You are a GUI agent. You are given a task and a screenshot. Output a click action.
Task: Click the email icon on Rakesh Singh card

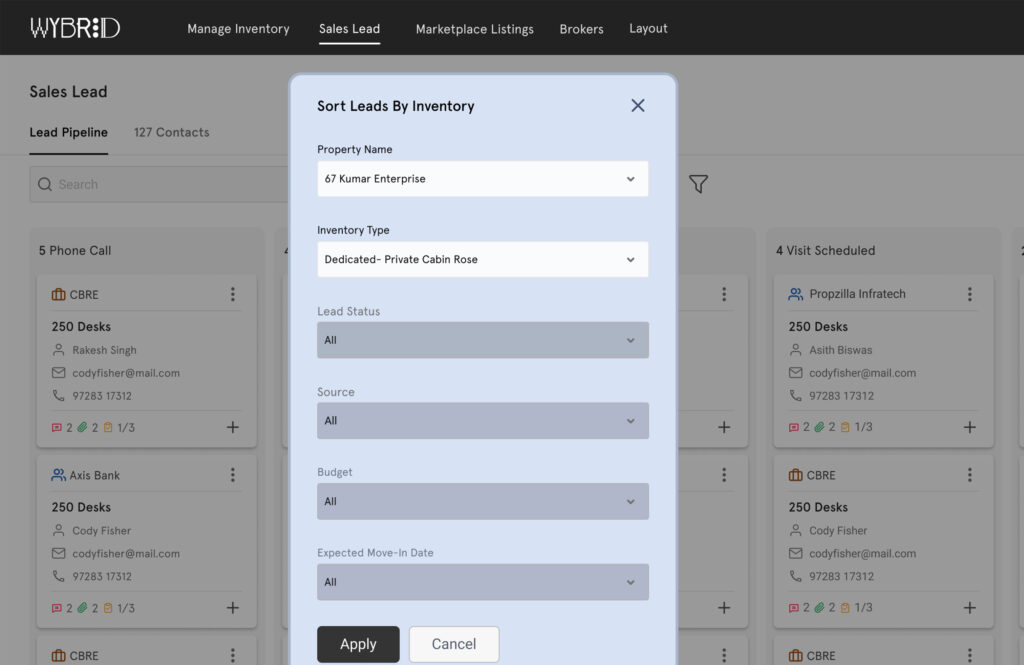(x=58, y=373)
